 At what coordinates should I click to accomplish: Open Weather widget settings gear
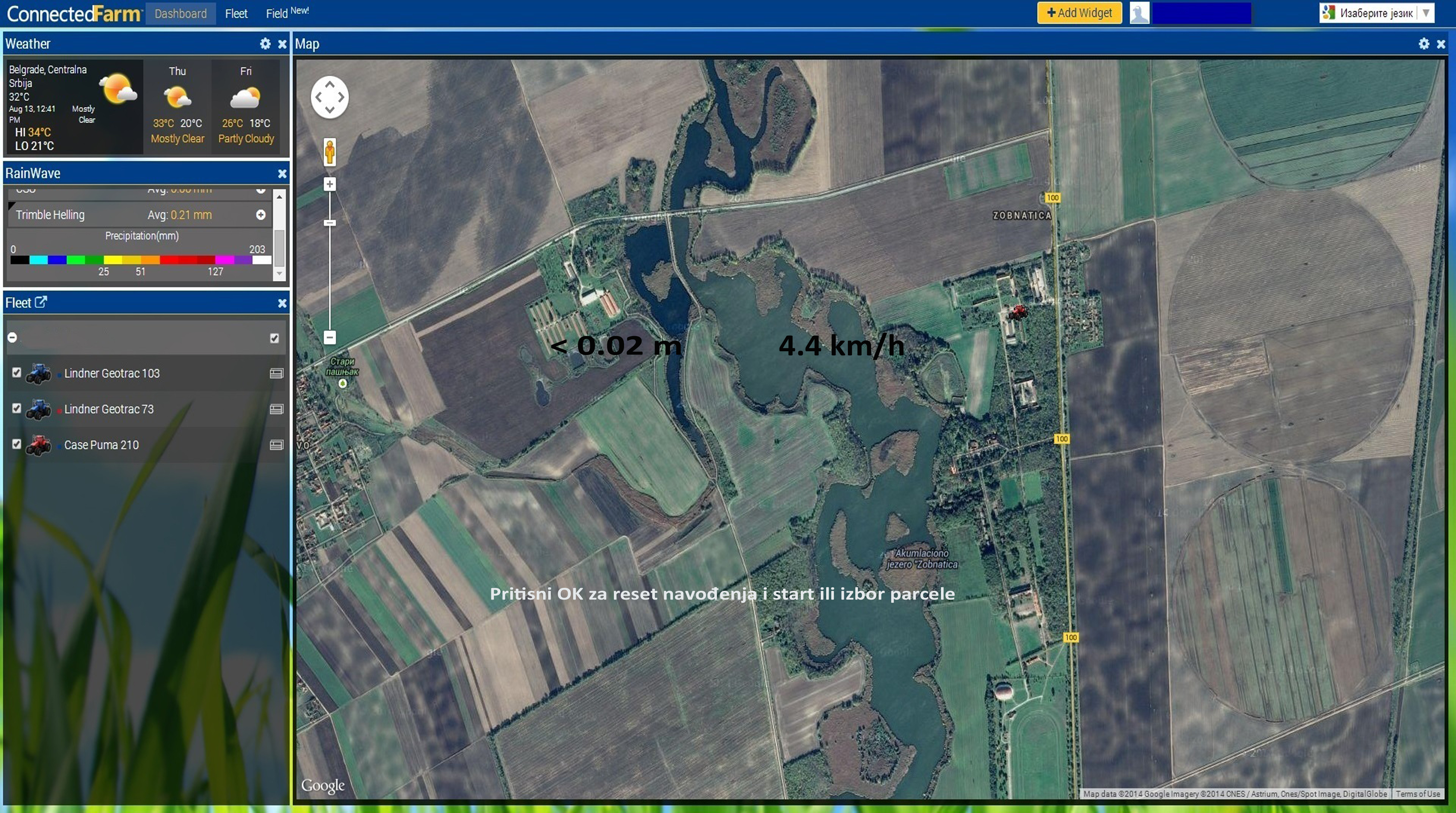tap(265, 44)
